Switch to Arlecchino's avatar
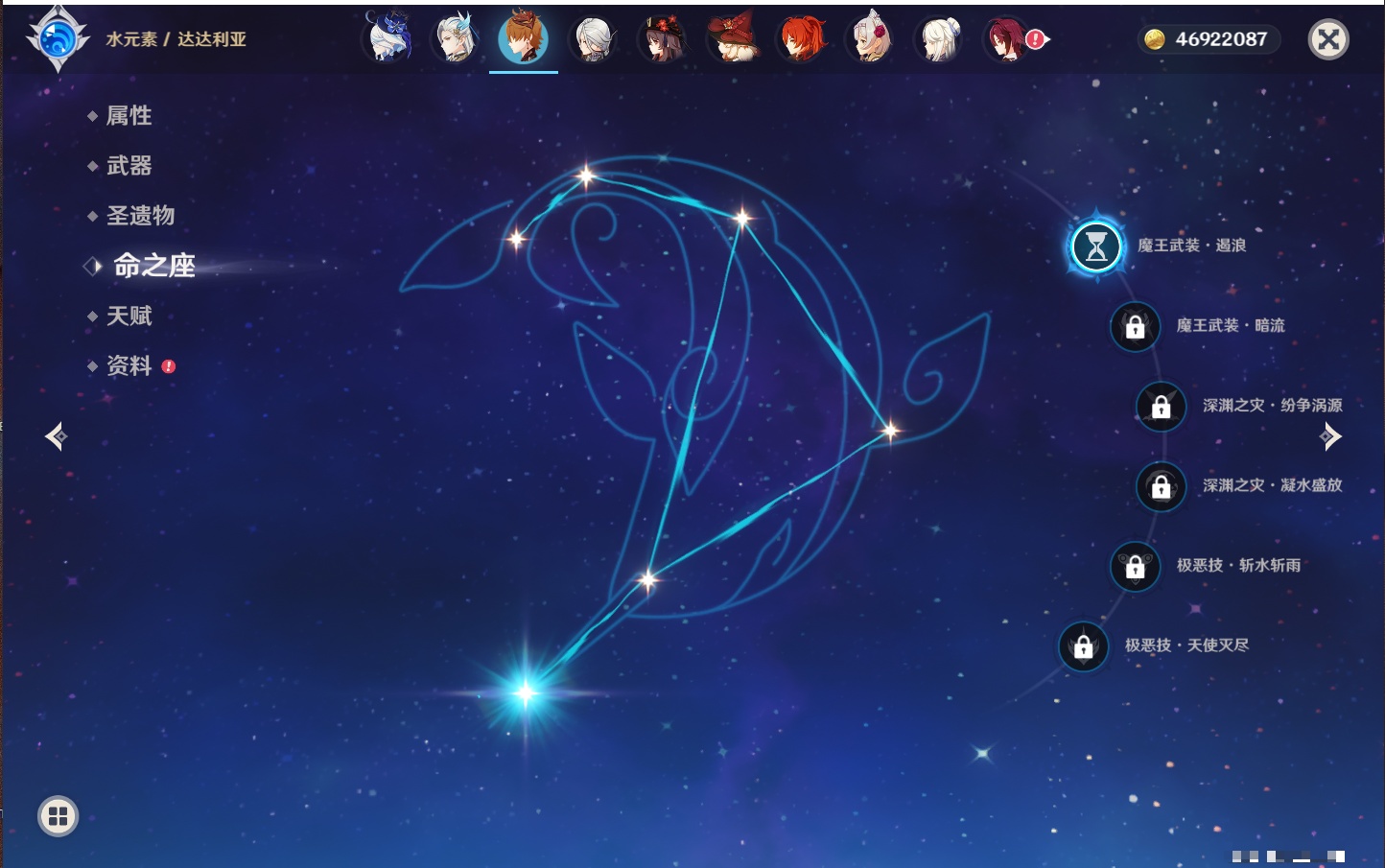 593,38
